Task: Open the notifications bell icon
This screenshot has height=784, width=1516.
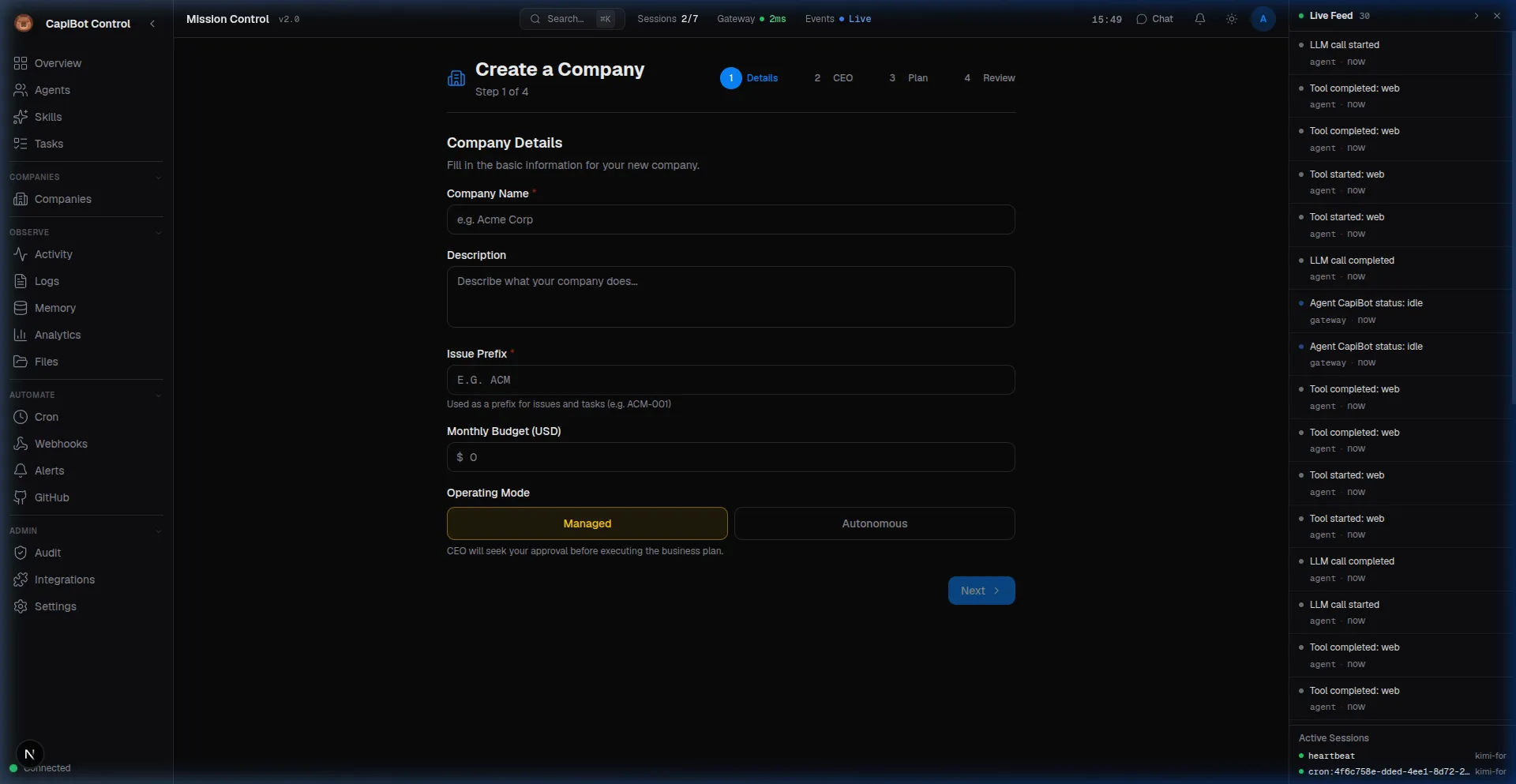Action: [1199, 19]
